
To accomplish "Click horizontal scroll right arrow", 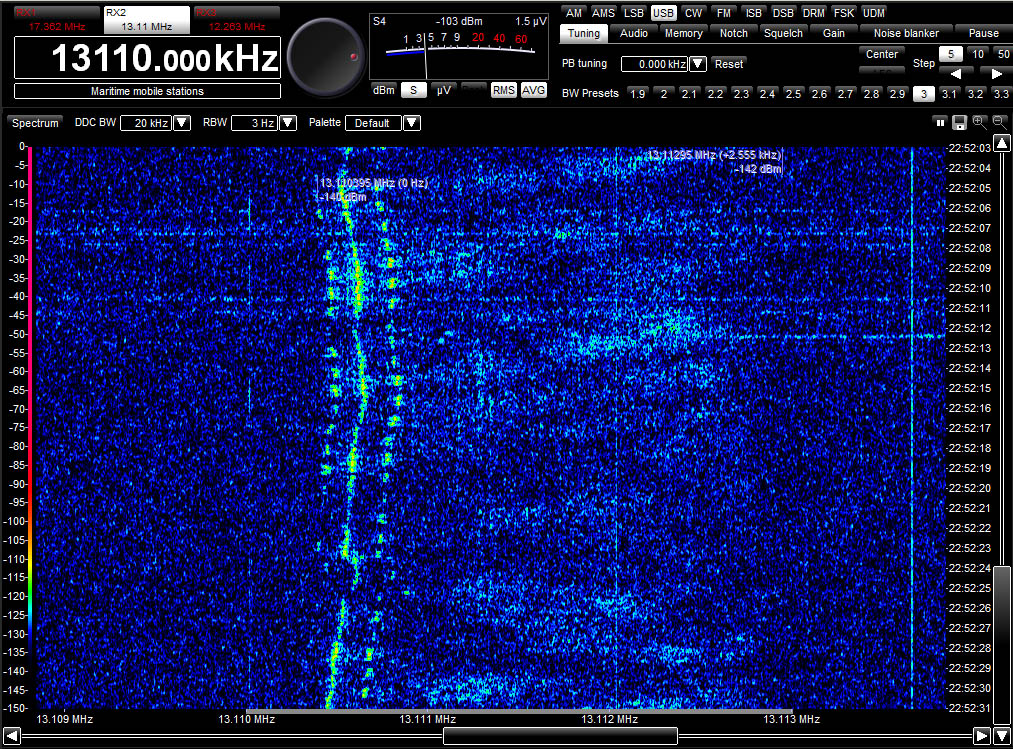I will click(x=981, y=735).
